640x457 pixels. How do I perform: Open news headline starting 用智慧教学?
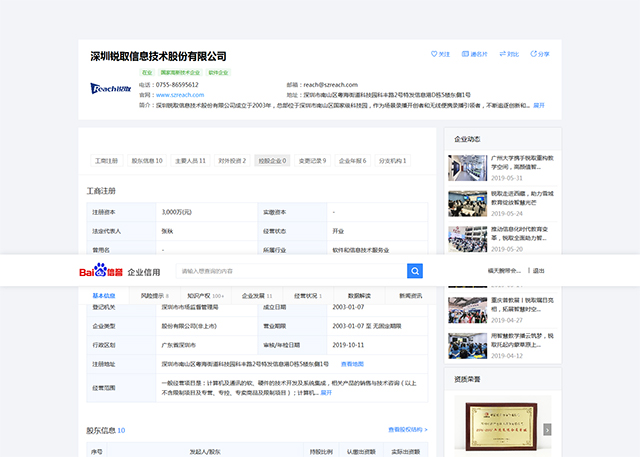pyautogui.click(x=522, y=340)
